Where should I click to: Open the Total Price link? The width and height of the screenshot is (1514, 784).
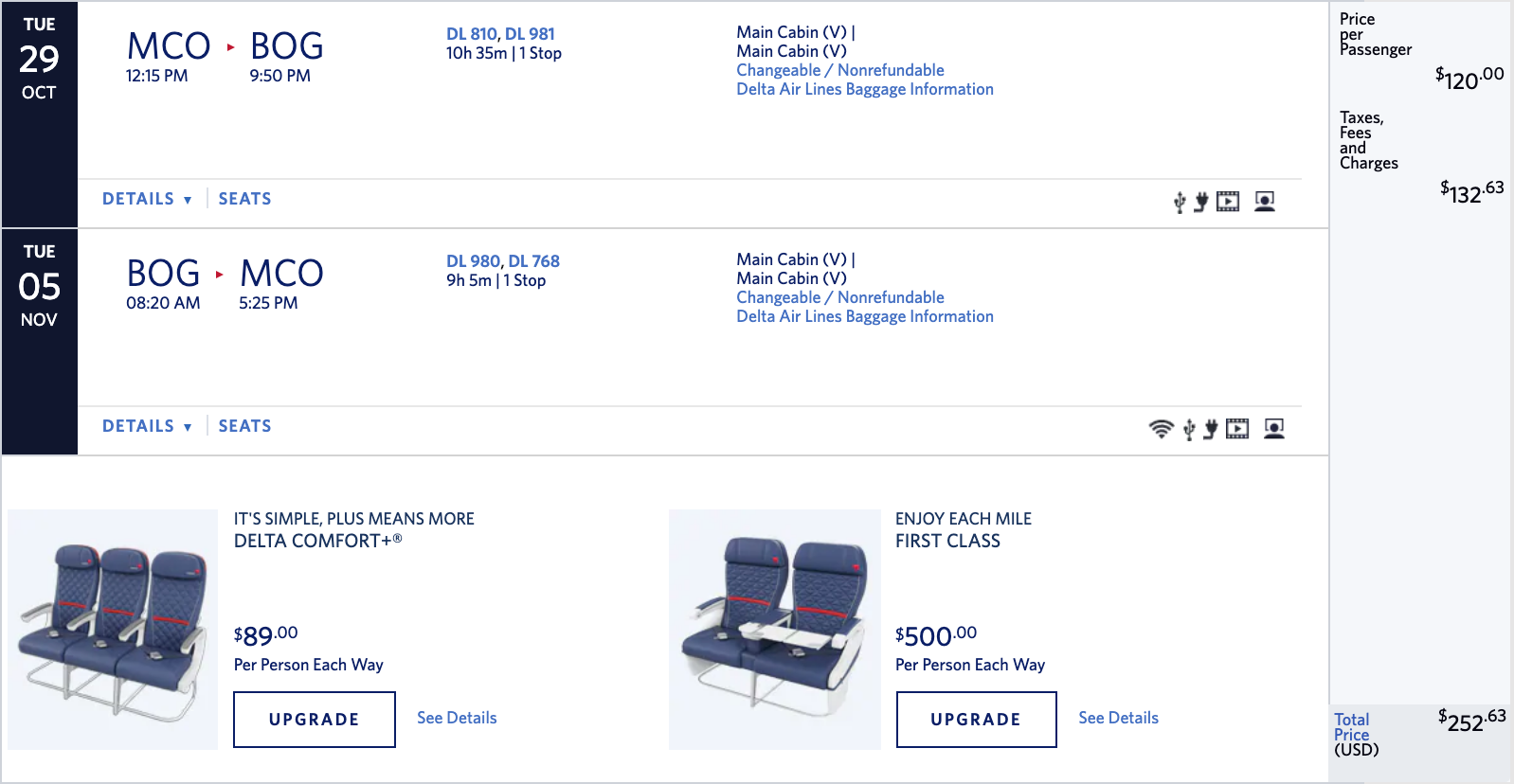(x=1352, y=727)
